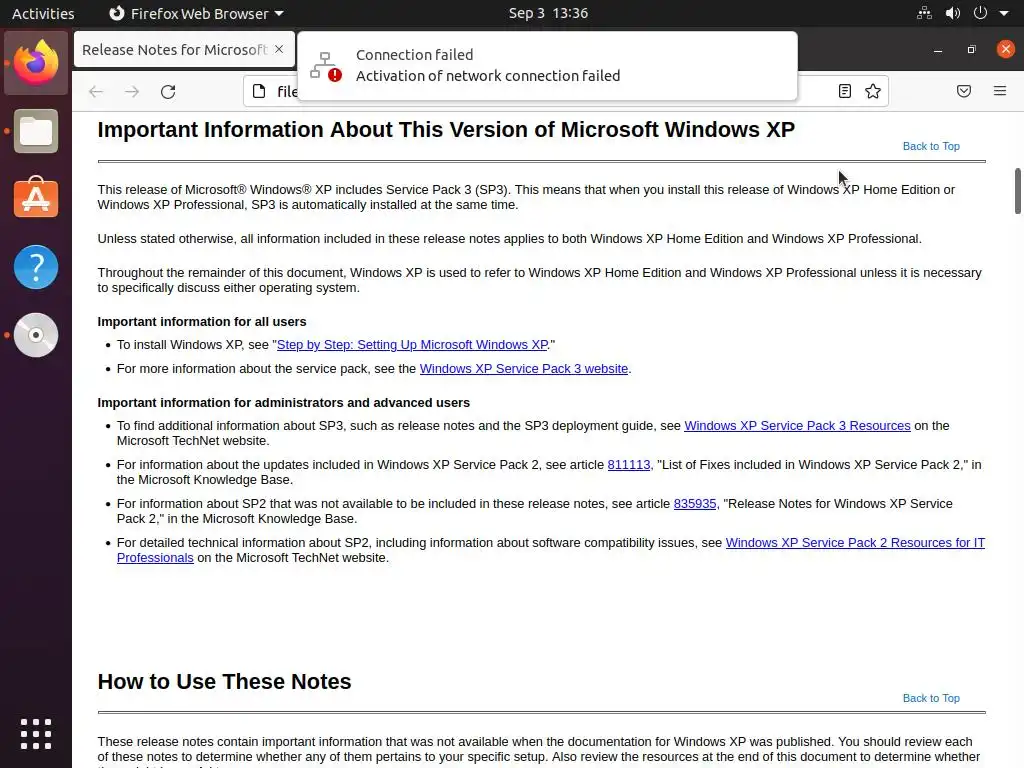Open Windows XP Service Pack 3 Resources link
The width and height of the screenshot is (1024, 768).
coord(797,426)
